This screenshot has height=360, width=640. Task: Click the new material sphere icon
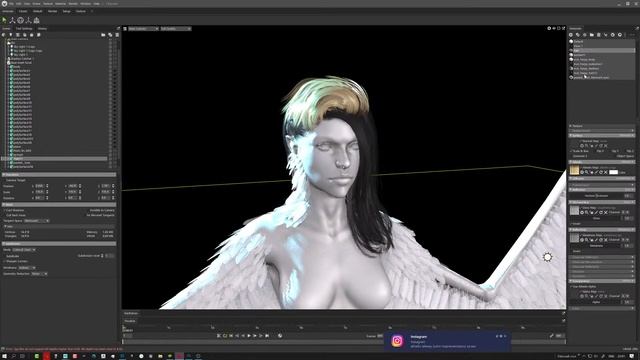click(571, 35)
